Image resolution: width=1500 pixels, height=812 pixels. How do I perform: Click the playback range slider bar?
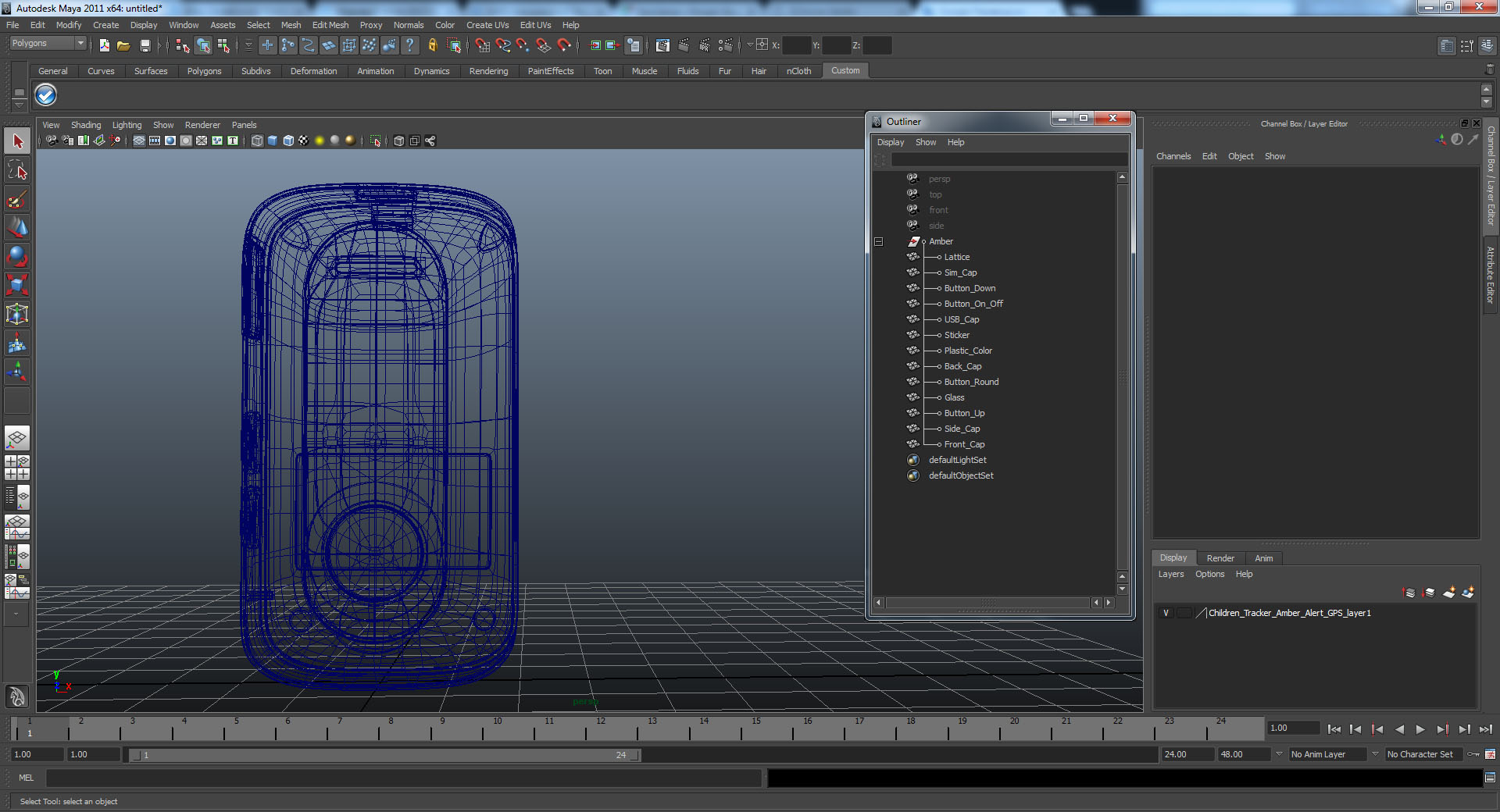384,755
